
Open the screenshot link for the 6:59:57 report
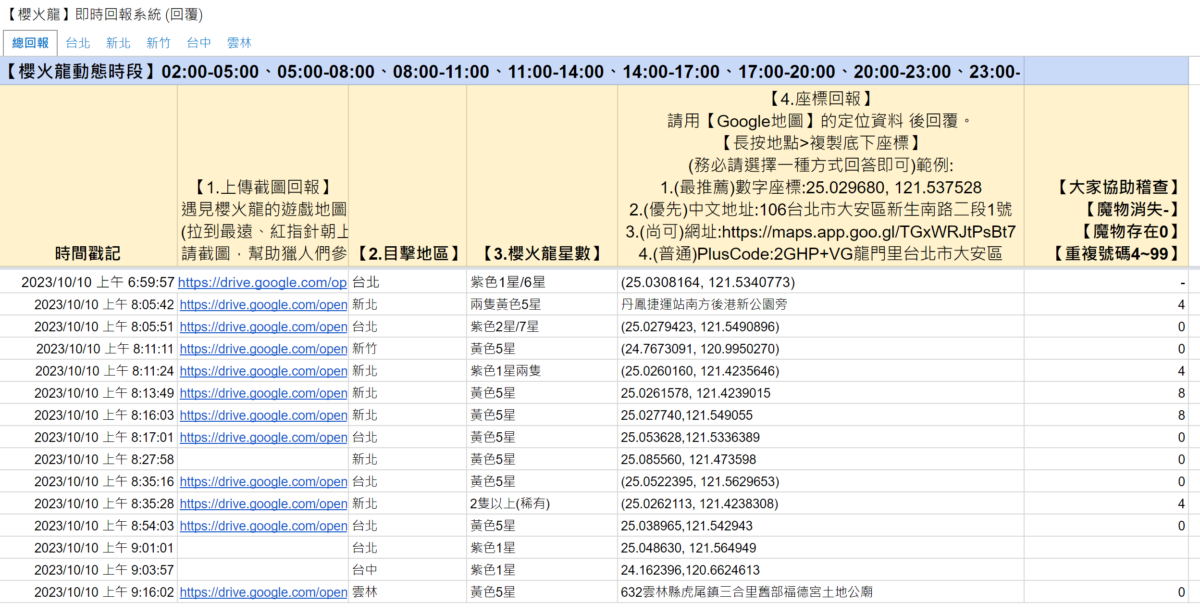click(263, 282)
